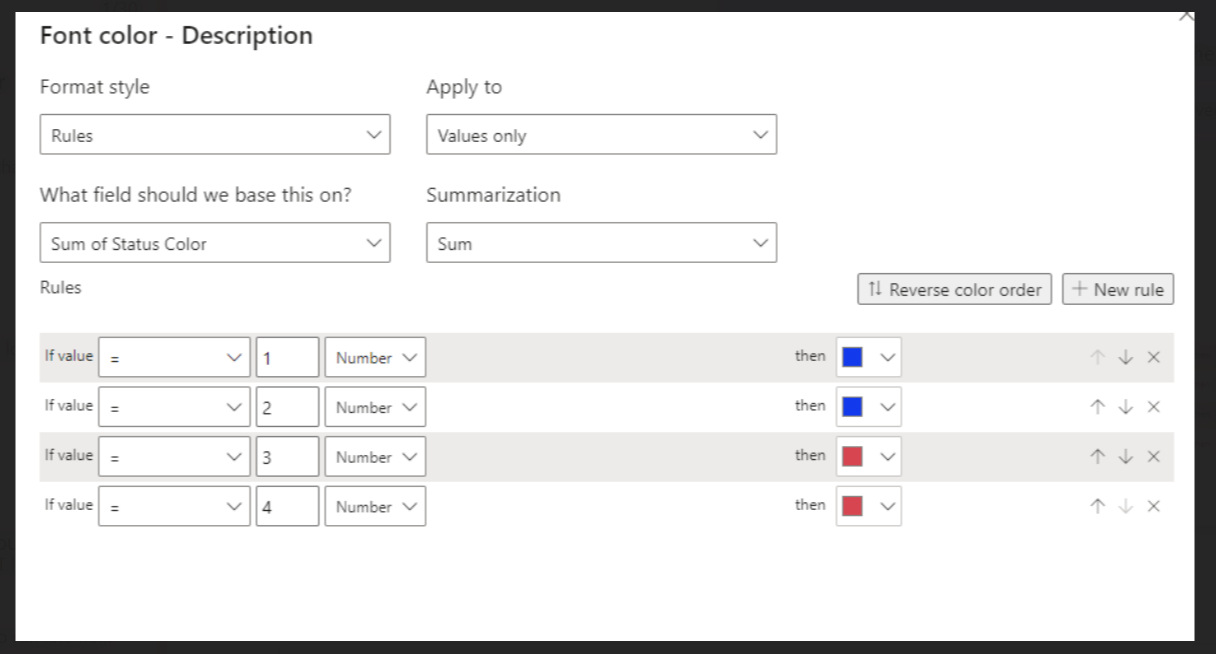Image resolution: width=1216 pixels, height=654 pixels.
Task: Open the Summarization dropdown showing Sum
Action: point(601,243)
